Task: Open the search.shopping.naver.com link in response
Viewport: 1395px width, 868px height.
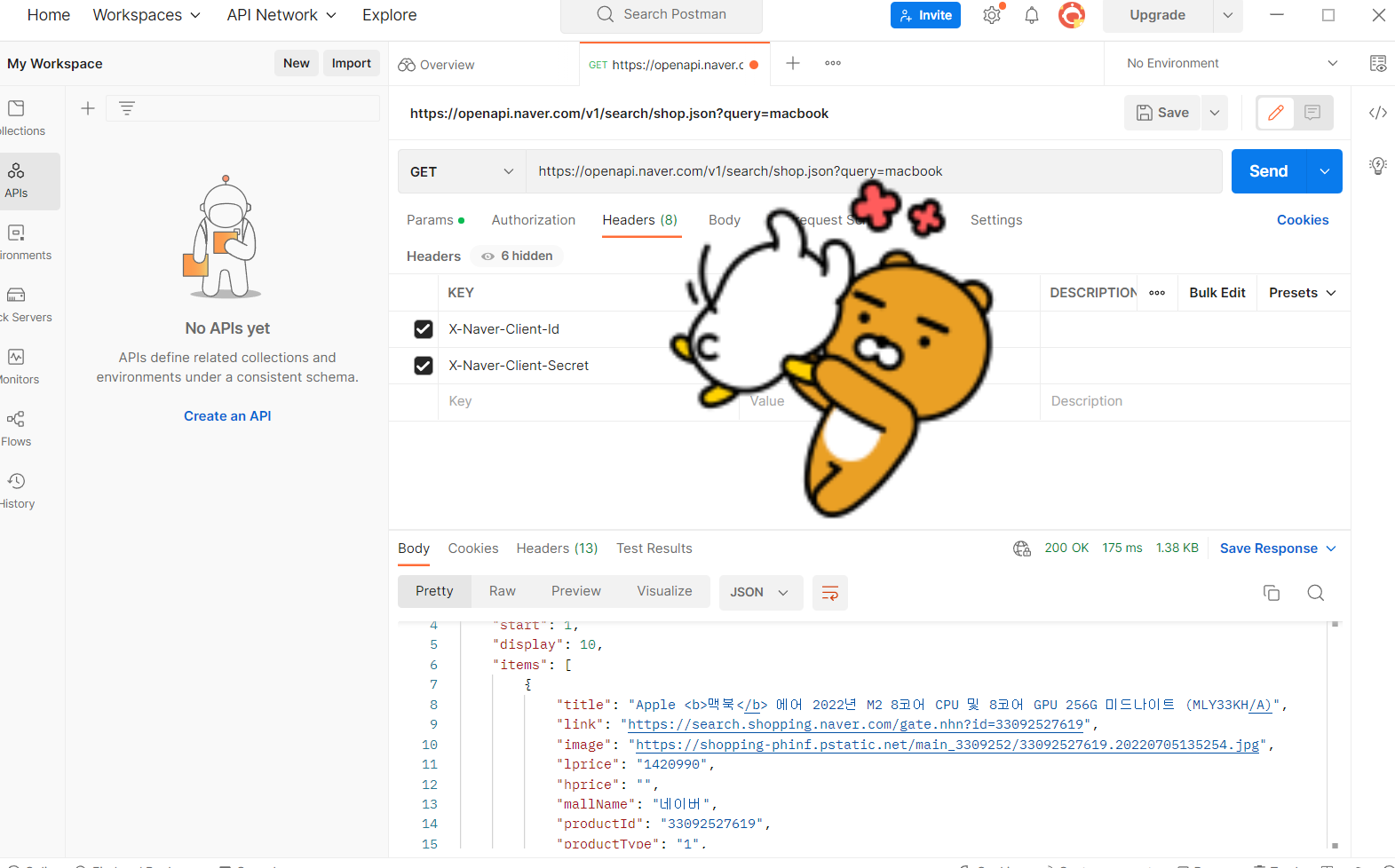Action: click(856, 724)
